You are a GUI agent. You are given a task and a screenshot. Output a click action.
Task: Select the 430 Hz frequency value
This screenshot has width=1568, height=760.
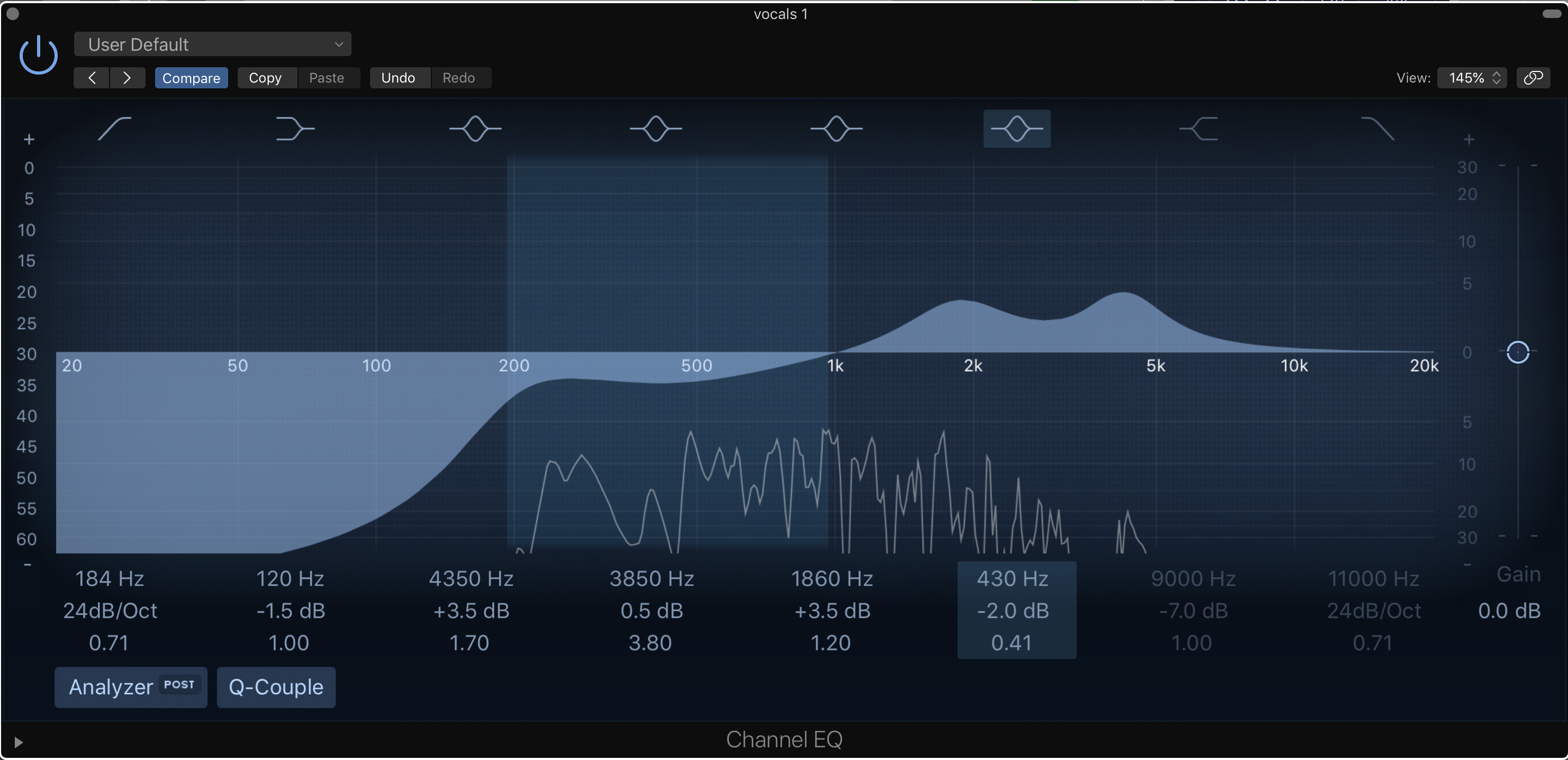click(1013, 578)
